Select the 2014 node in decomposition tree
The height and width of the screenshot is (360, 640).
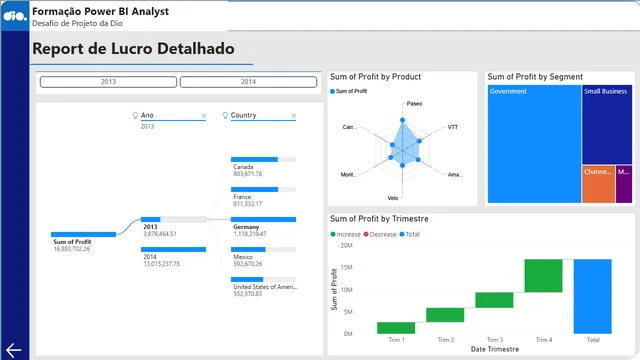pos(173,249)
